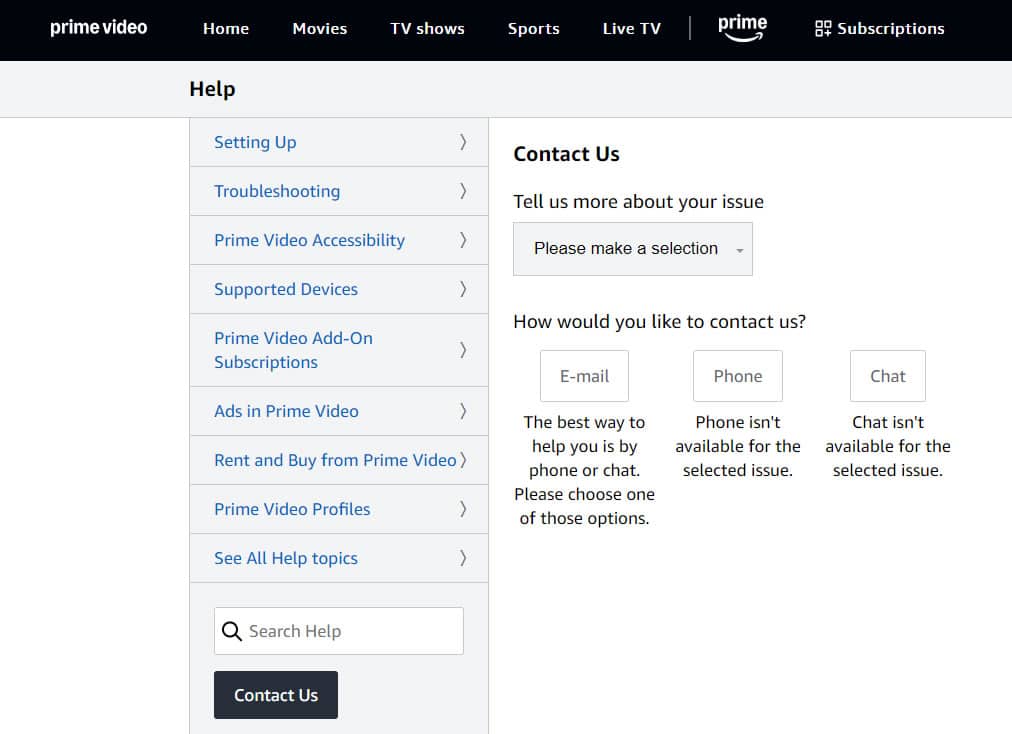Viewport: 1012px width, 734px height.
Task: Click 'Phone isn't available' message
Action: pyautogui.click(x=738, y=446)
